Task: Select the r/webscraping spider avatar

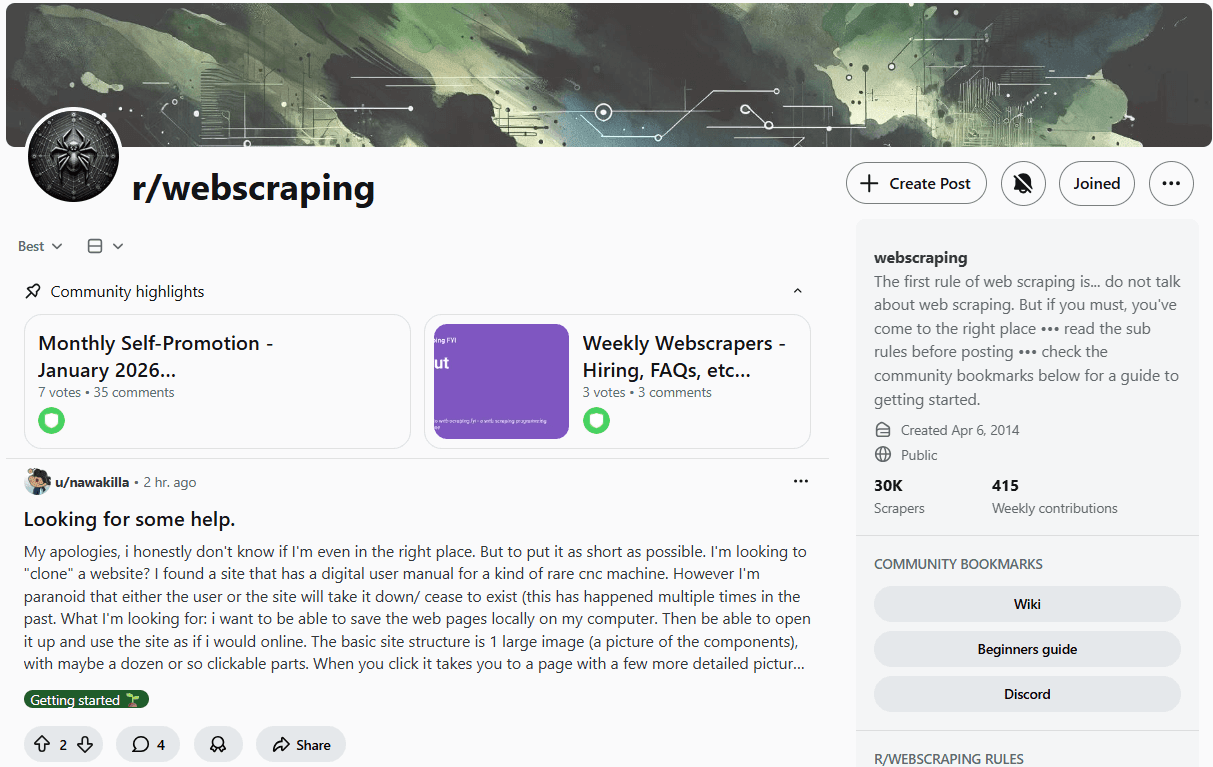Action: pyautogui.click(x=73, y=156)
